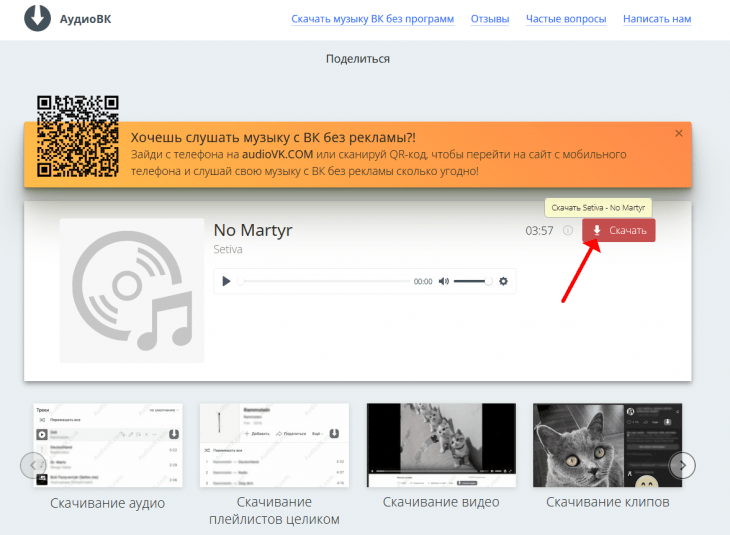Image resolution: width=730 pixels, height=535 pixels.
Task: Click the Setiva artist name
Action: point(228,250)
